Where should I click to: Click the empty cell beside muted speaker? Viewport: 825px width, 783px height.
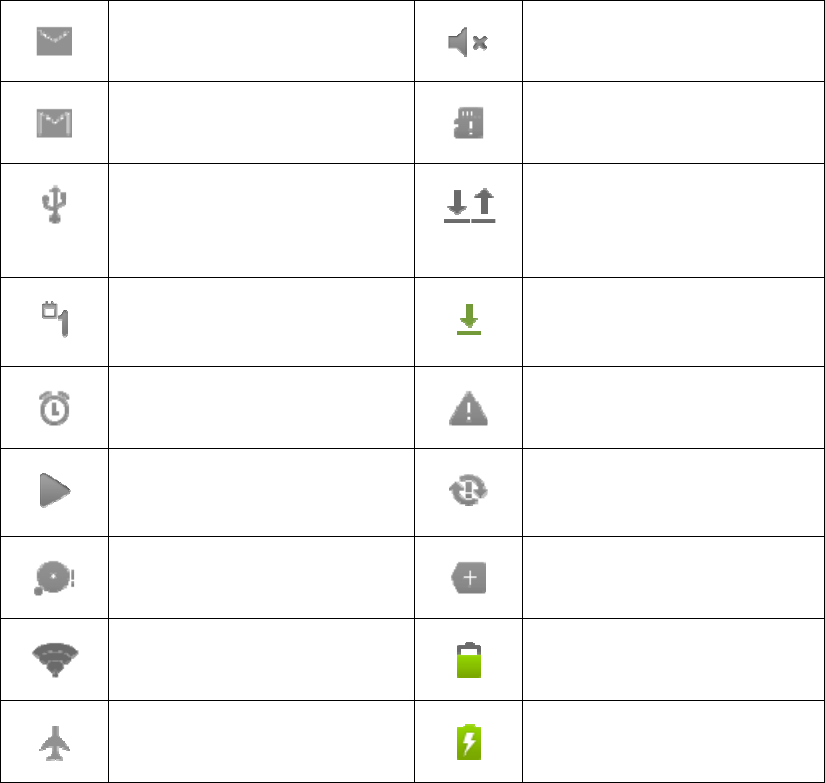coord(673,41)
